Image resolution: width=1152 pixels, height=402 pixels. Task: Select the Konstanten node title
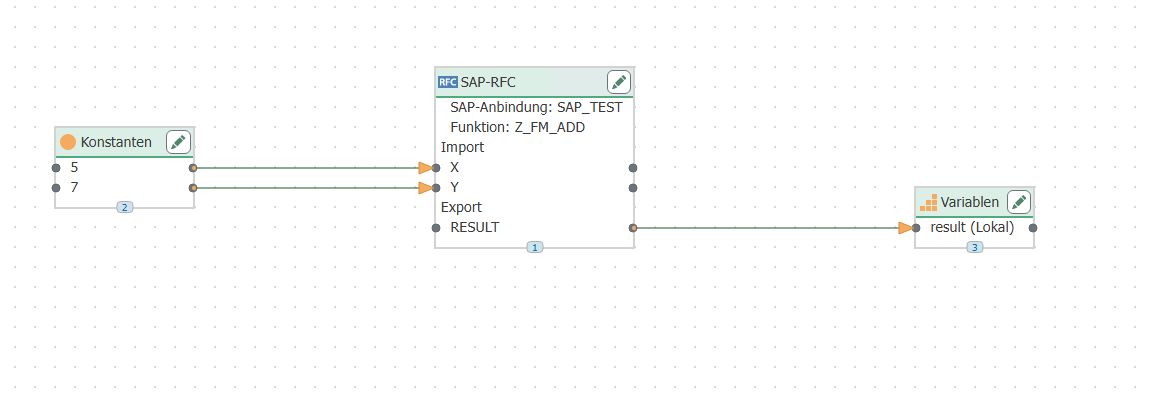point(116,142)
